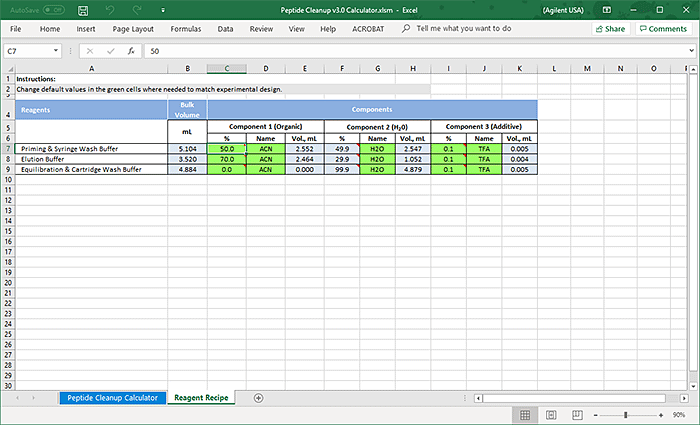This screenshot has height=425, width=700.
Task: Click the Insert Function fx icon
Action: click(130, 50)
